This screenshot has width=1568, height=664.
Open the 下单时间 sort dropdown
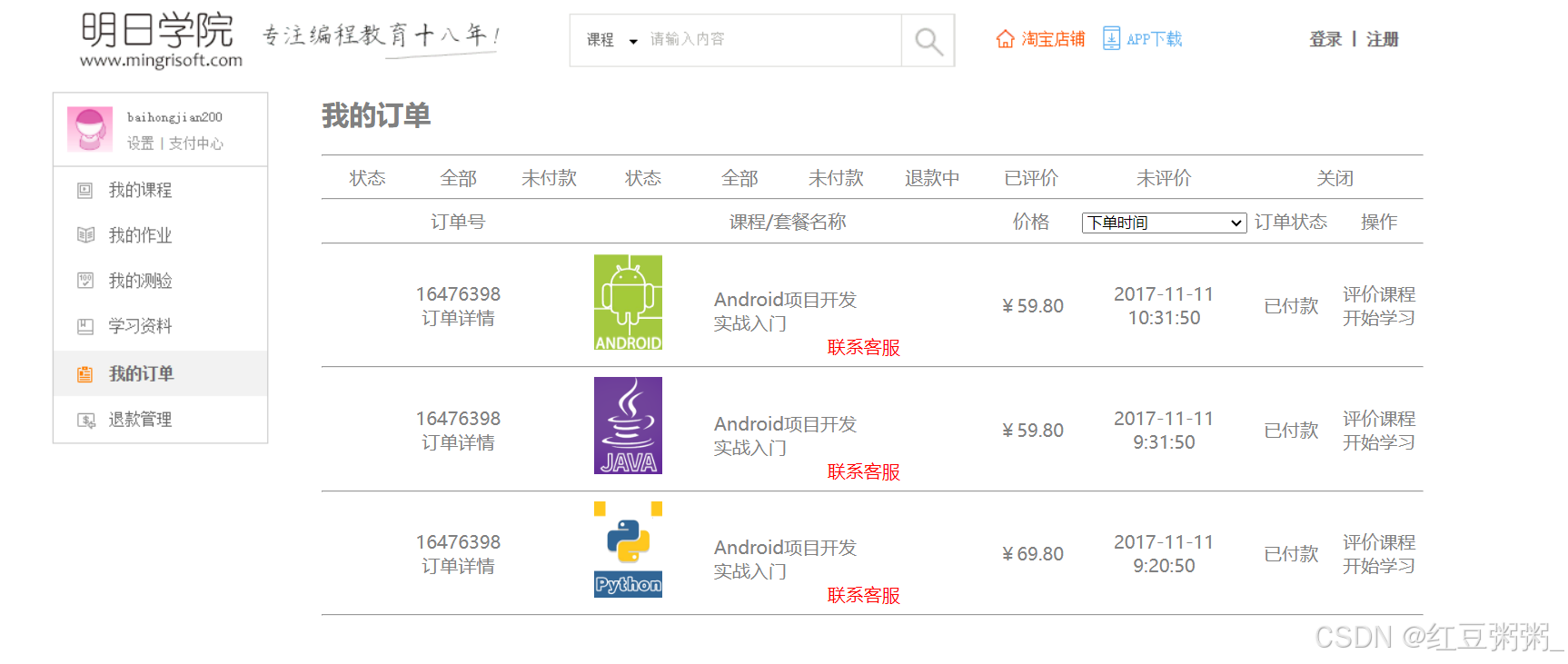click(x=1164, y=223)
